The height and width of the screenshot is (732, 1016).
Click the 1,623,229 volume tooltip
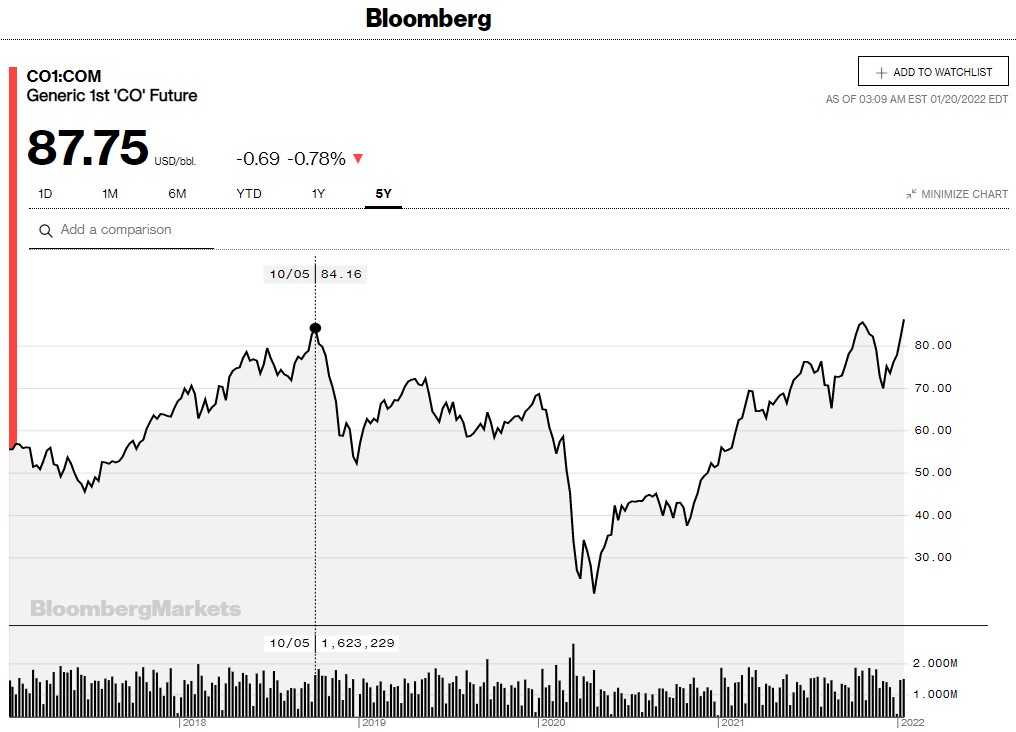click(x=332, y=643)
